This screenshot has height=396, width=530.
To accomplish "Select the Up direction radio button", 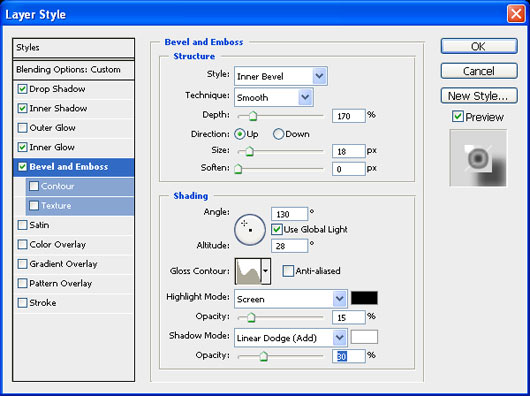I will [x=240, y=134].
